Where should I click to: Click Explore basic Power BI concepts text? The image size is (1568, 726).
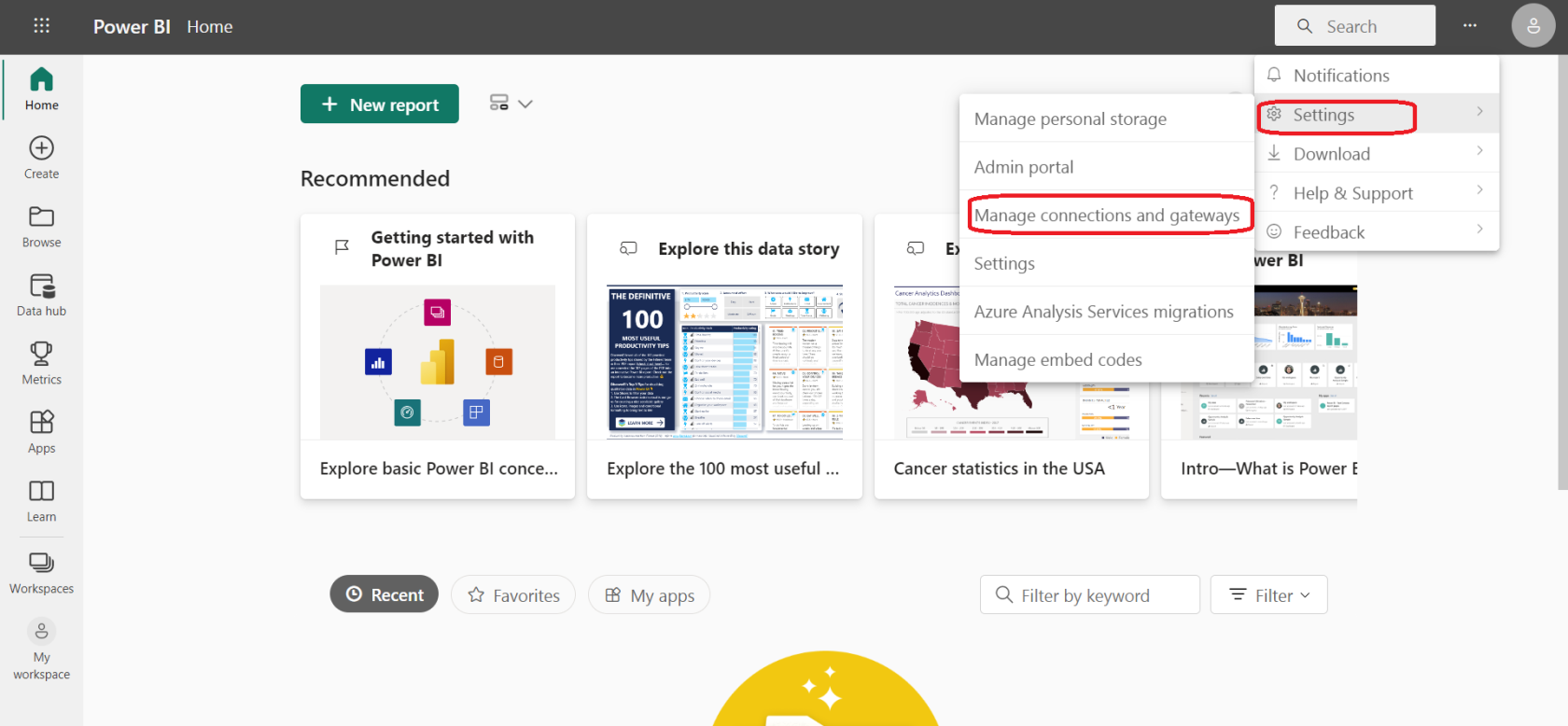pyautogui.click(x=439, y=468)
